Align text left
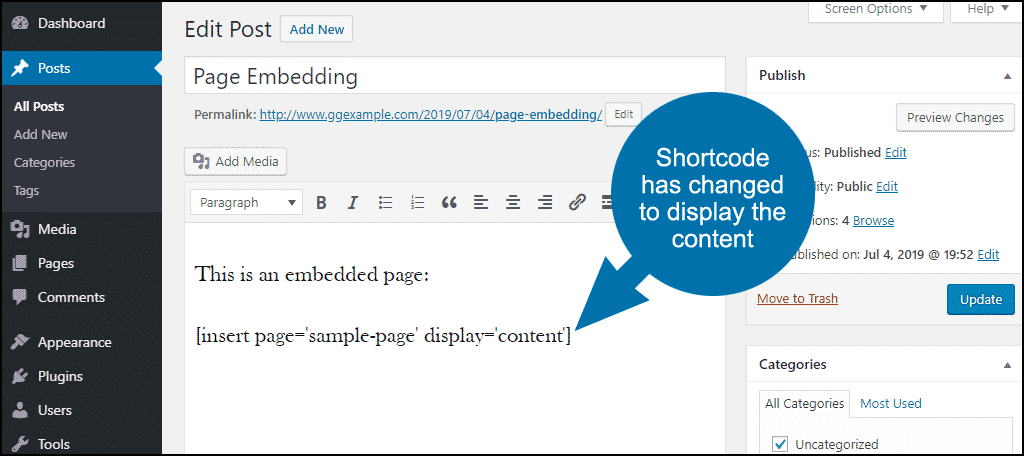The height and width of the screenshot is (456, 1024). (481, 203)
